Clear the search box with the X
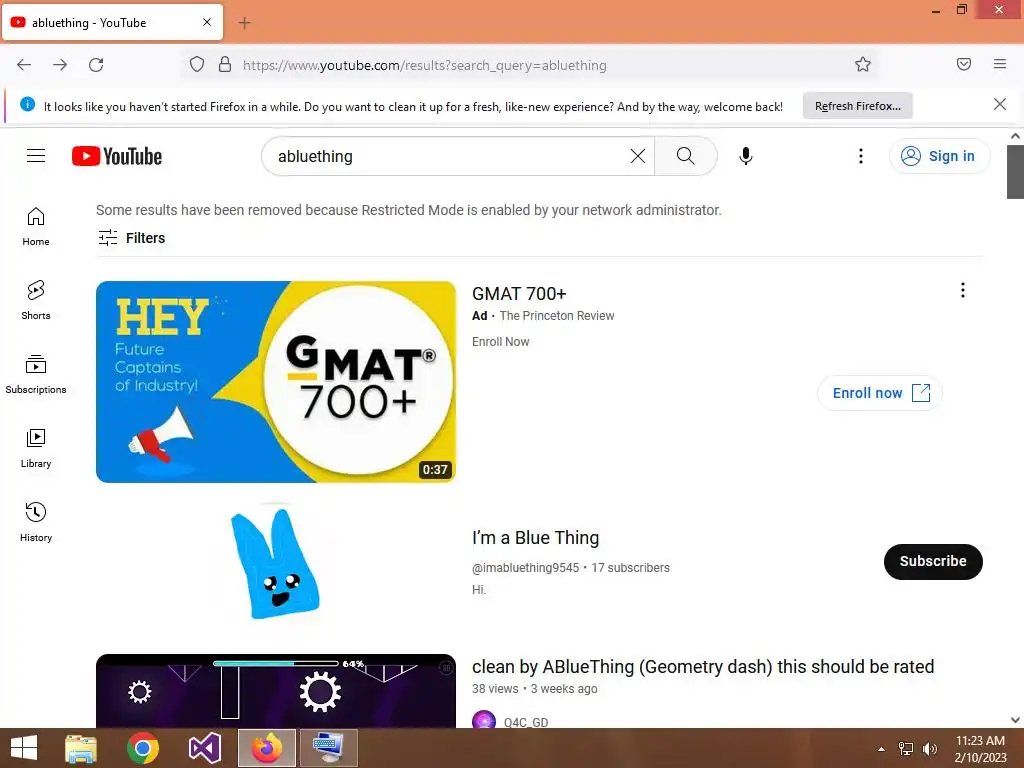The height and width of the screenshot is (768, 1024). tap(637, 155)
